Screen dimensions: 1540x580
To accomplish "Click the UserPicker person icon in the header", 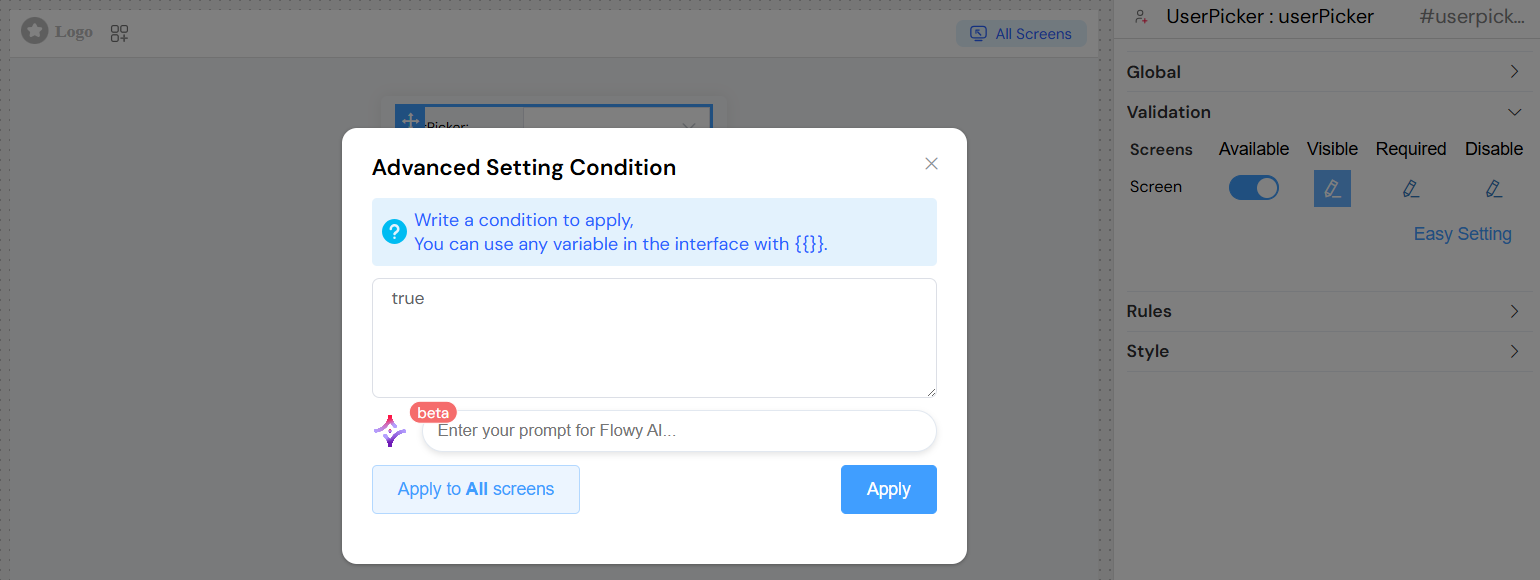I will click(1140, 16).
